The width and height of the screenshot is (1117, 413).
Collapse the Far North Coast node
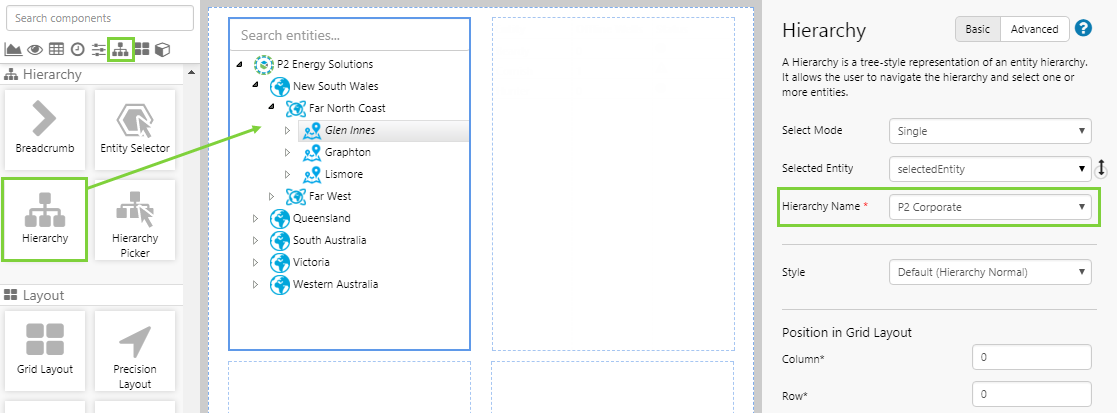coord(271,108)
